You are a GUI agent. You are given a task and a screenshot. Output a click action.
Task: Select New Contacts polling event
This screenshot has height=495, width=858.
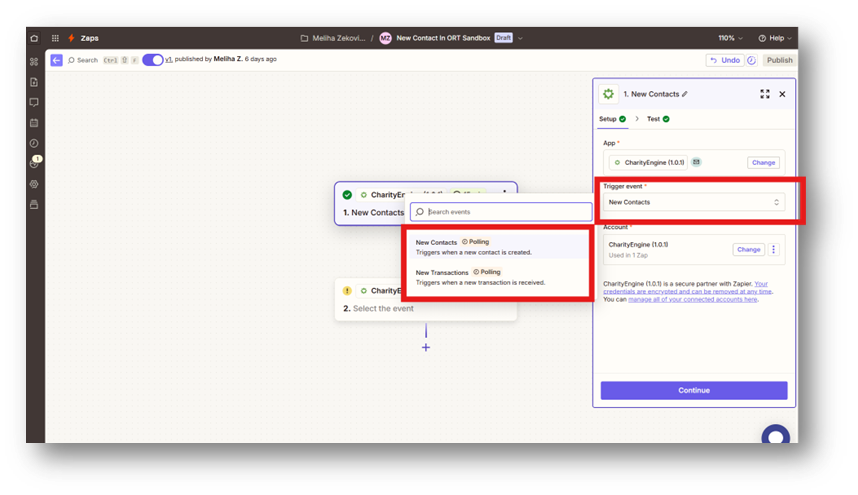(498, 247)
